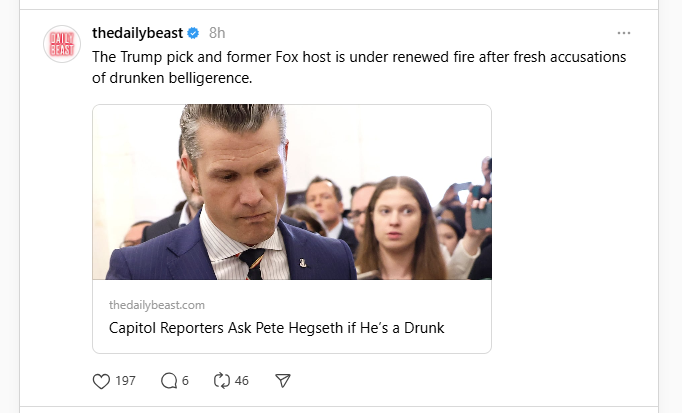Click the 46 reposts count
The image size is (682, 413).
coord(242,381)
